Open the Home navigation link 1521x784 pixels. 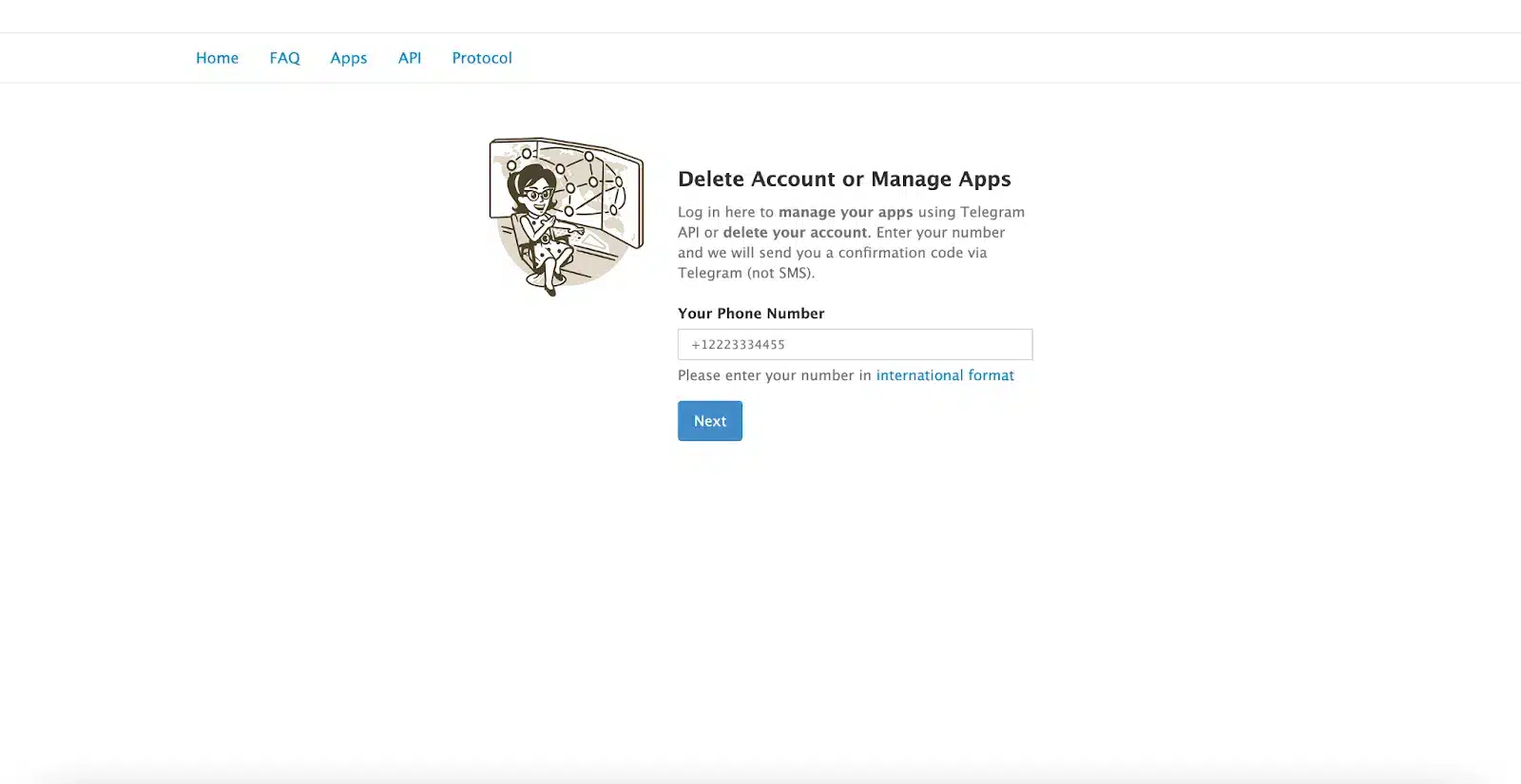click(x=217, y=58)
